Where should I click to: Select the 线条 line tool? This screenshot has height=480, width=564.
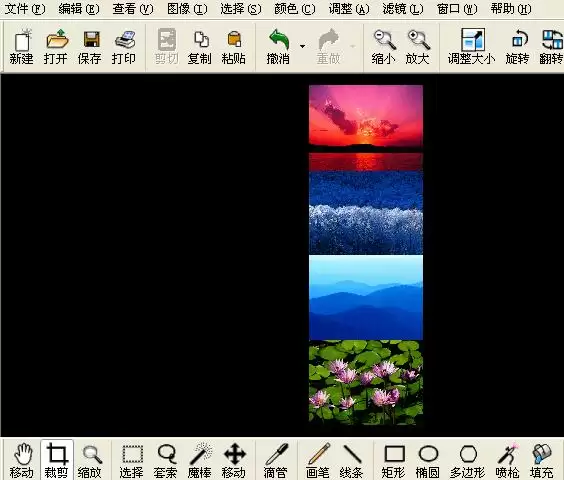351,461
